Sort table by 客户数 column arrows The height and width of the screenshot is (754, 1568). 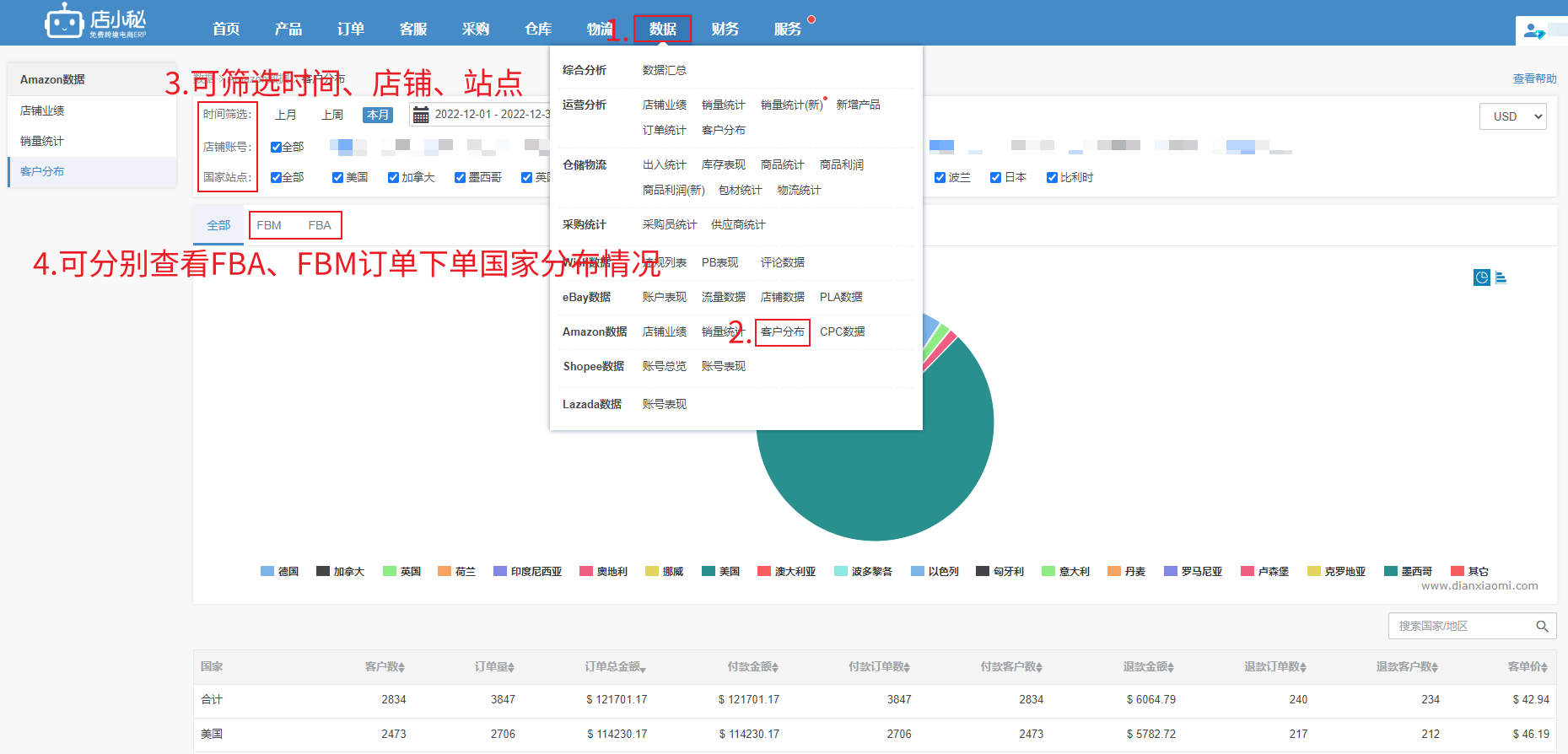coord(401,667)
